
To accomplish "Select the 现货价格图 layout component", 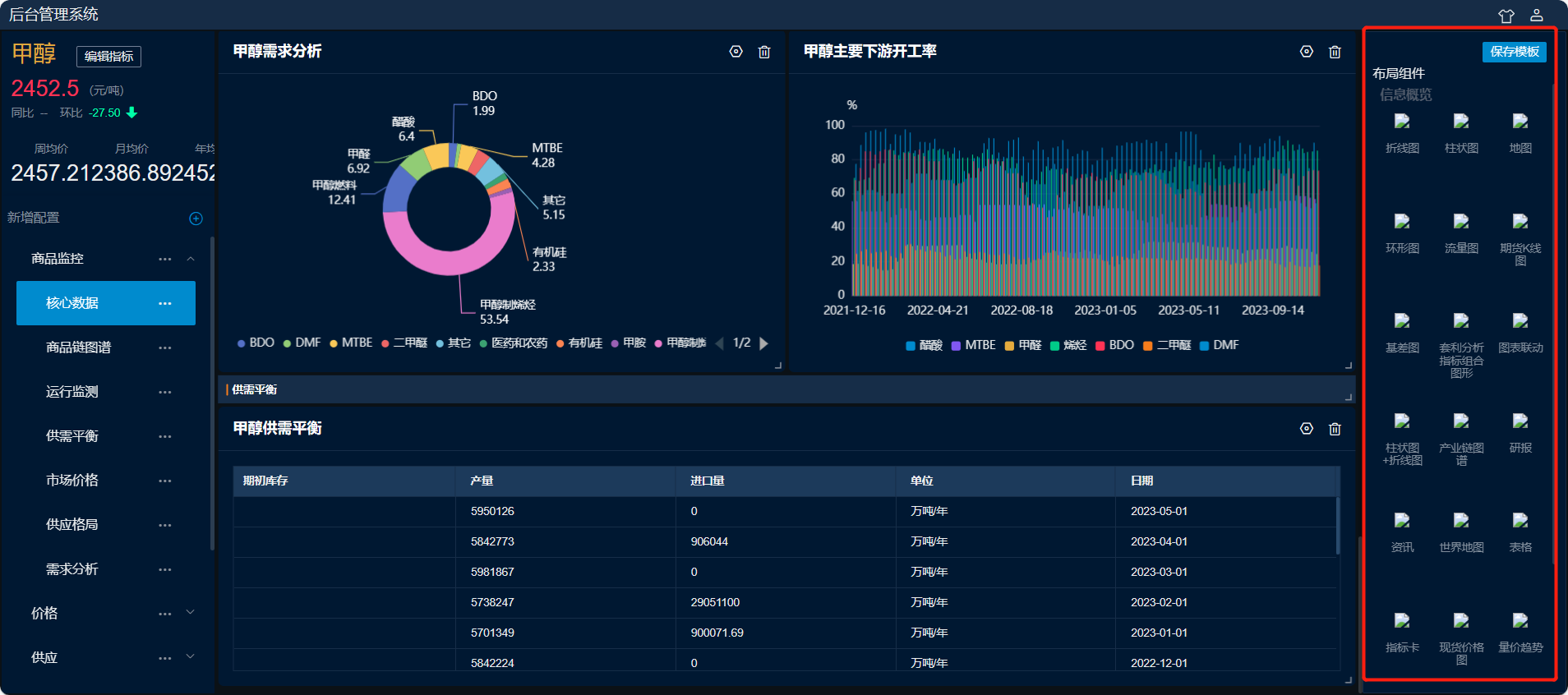I will tap(1461, 639).
